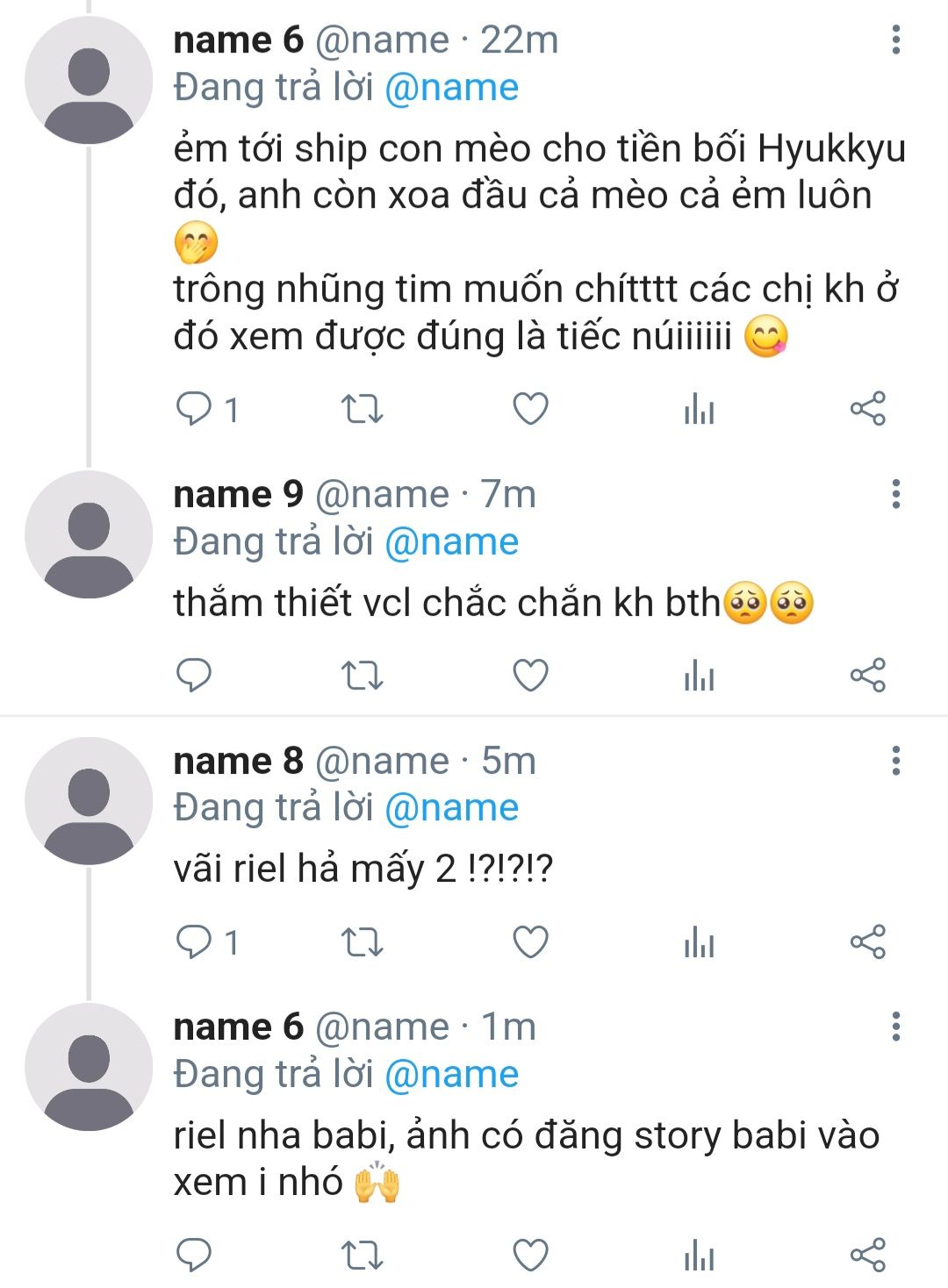Screen dimensions: 948x1288
Task: Like name 9's 7m tweet
Action: click(x=530, y=676)
